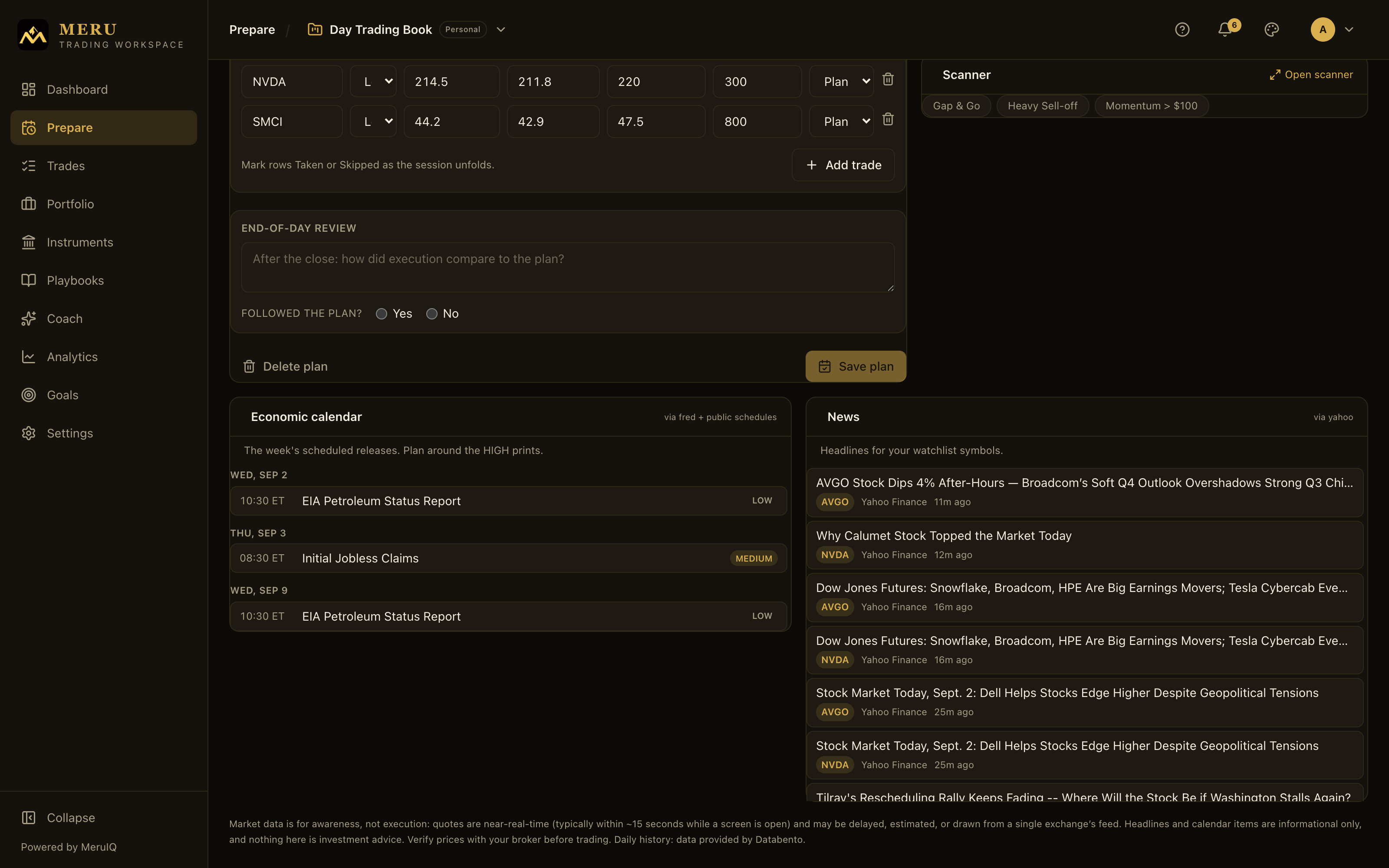Screen dimensions: 1389x868
Task: Click the Add trade button
Action: [843, 165]
